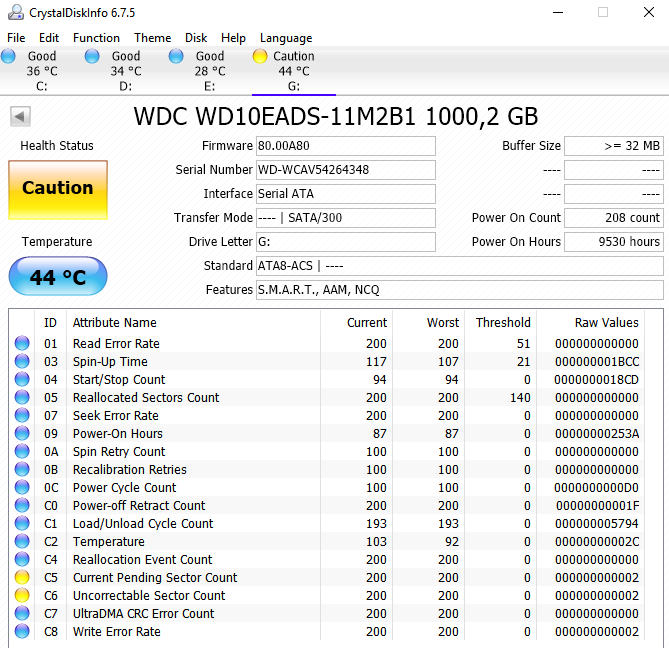Click the Current column header
The width and height of the screenshot is (669, 648).
point(356,323)
